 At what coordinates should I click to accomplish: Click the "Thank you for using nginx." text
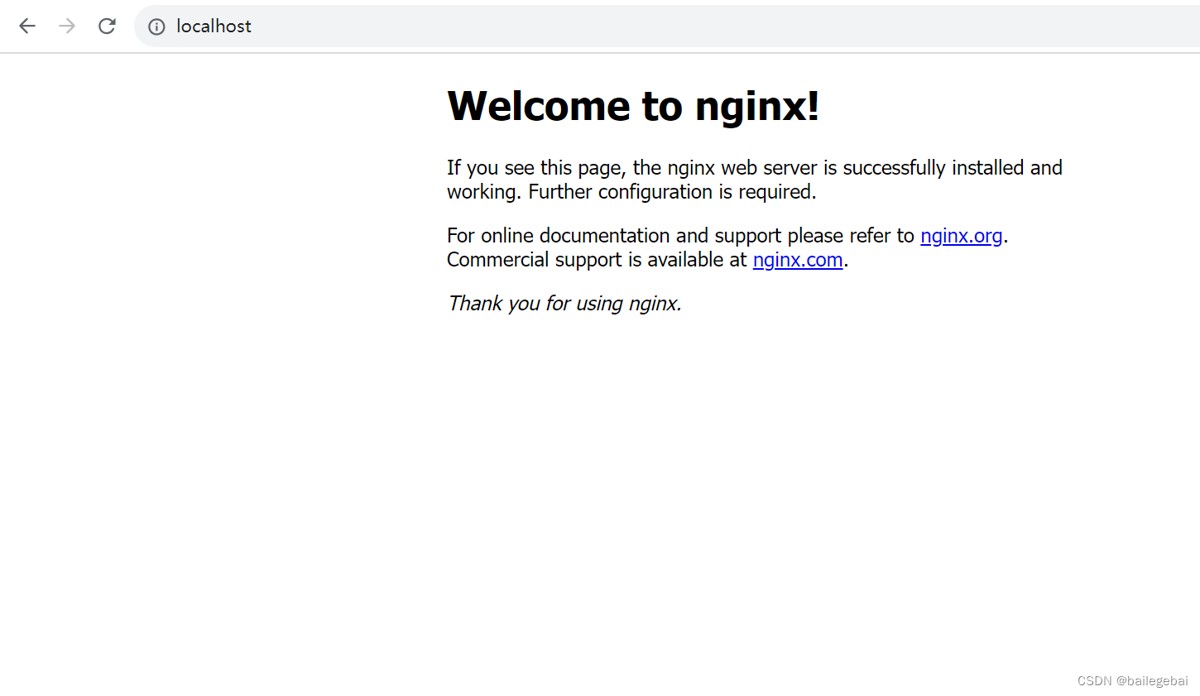click(564, 303)
